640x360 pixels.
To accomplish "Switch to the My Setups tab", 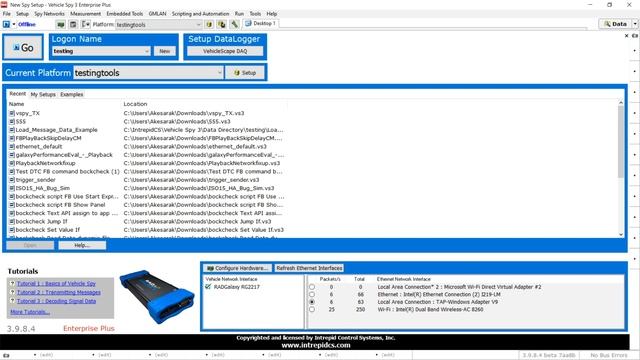I will [x=43, y=94].
